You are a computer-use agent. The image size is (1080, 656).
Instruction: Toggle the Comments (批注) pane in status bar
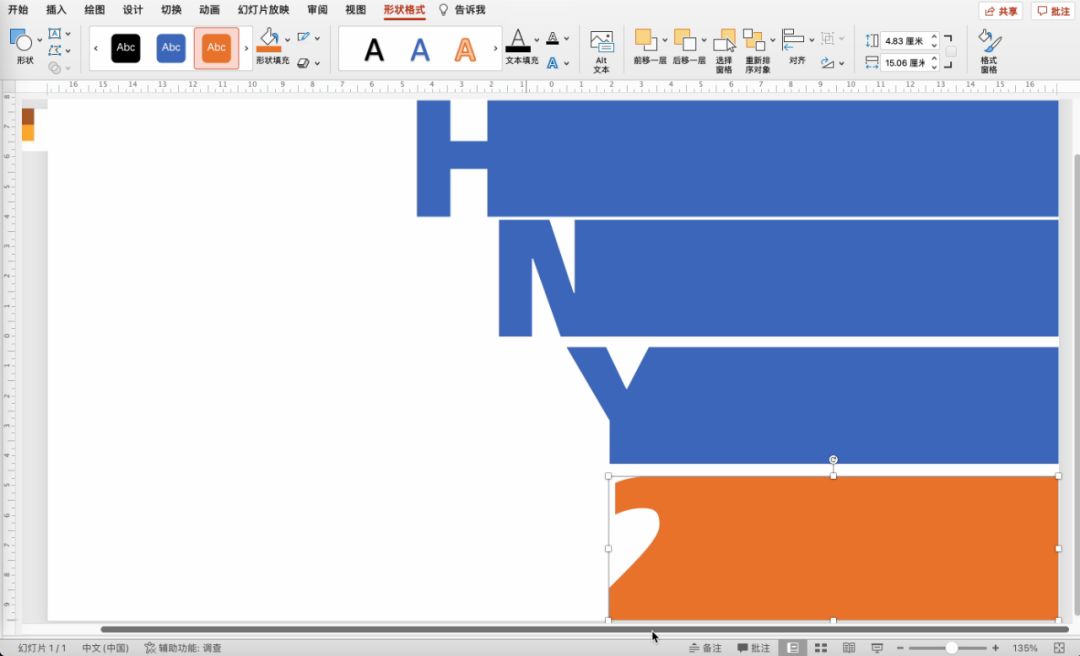[754, 648]
